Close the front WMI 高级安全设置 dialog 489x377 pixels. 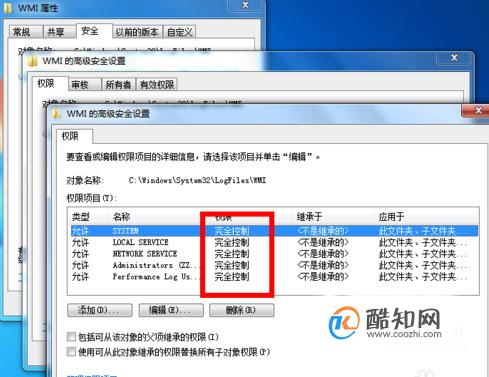pyautogui.click(x=478, y=111)
